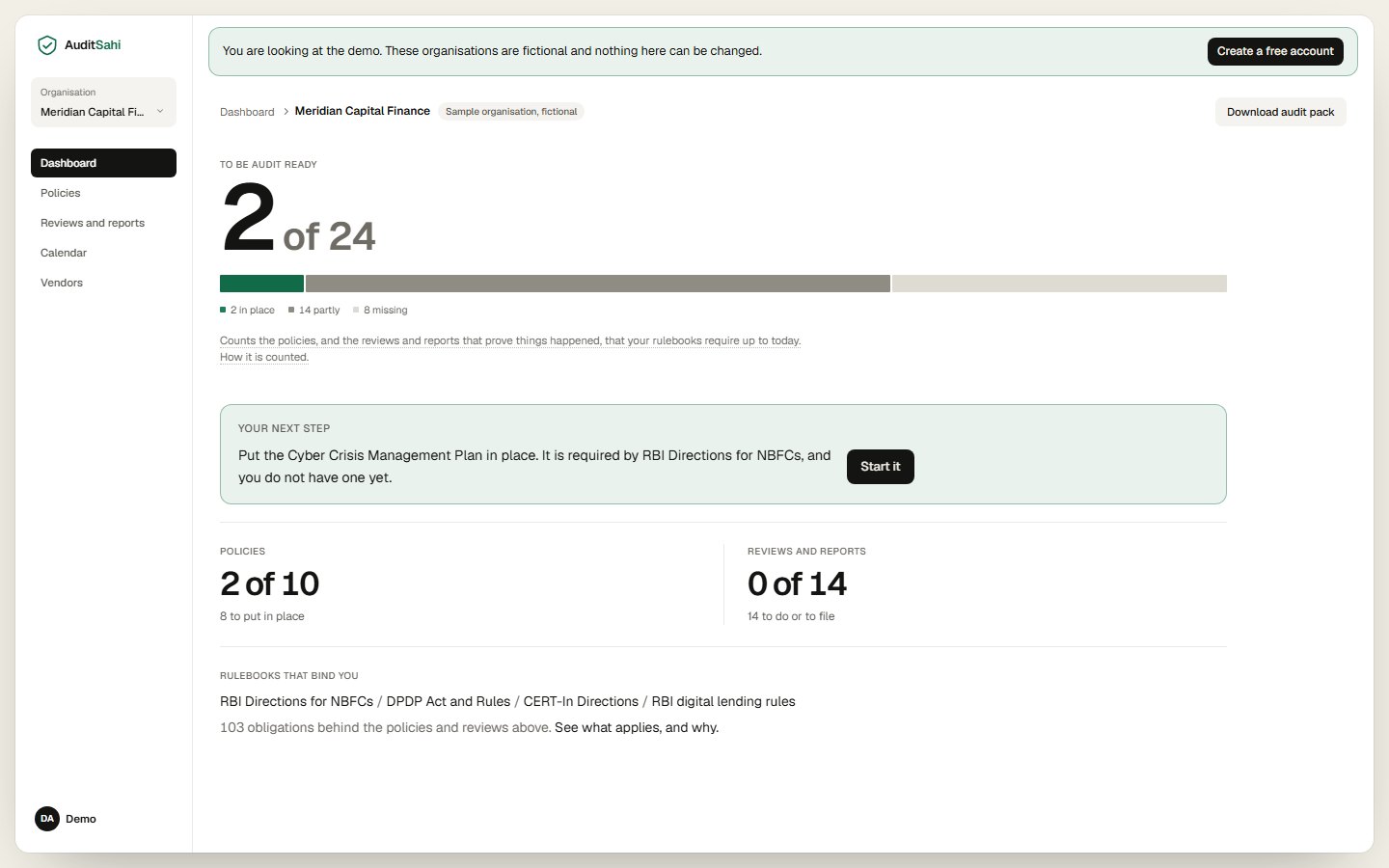The width and height of the screenshot is (1389, 868).
Task: Download the audit pack
Action: pyautogui.click(x=1280, y=112)
